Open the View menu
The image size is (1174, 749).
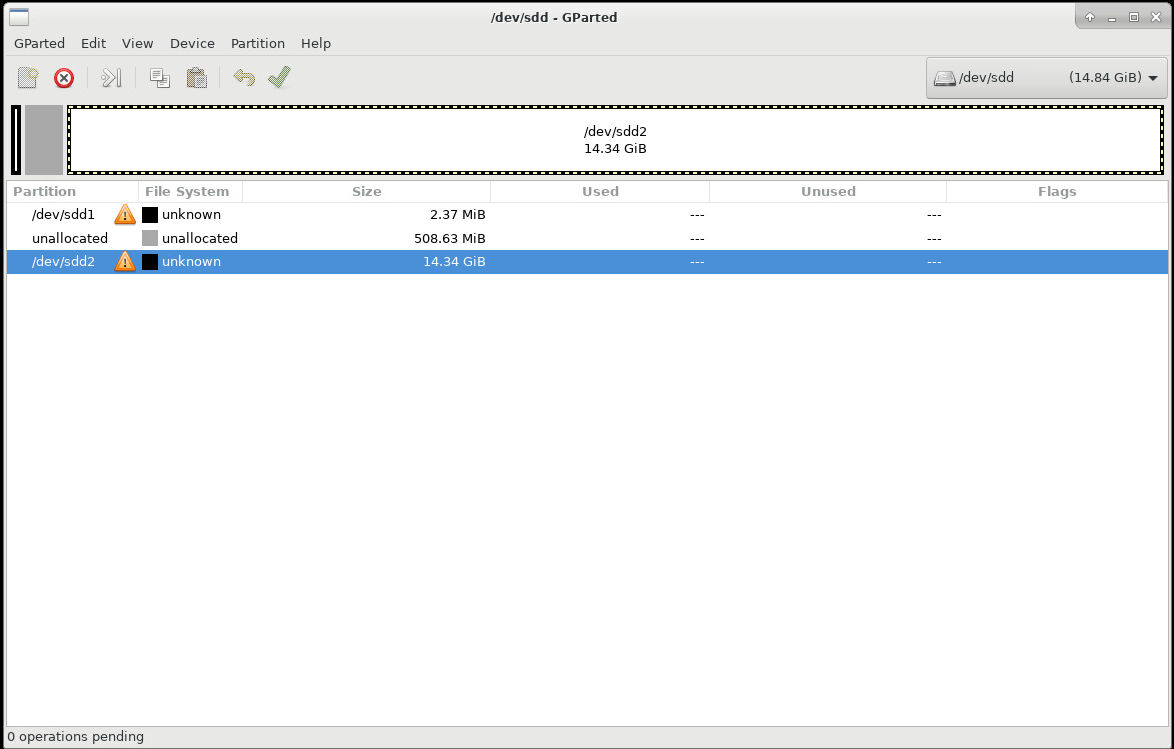tap(138, 43)
